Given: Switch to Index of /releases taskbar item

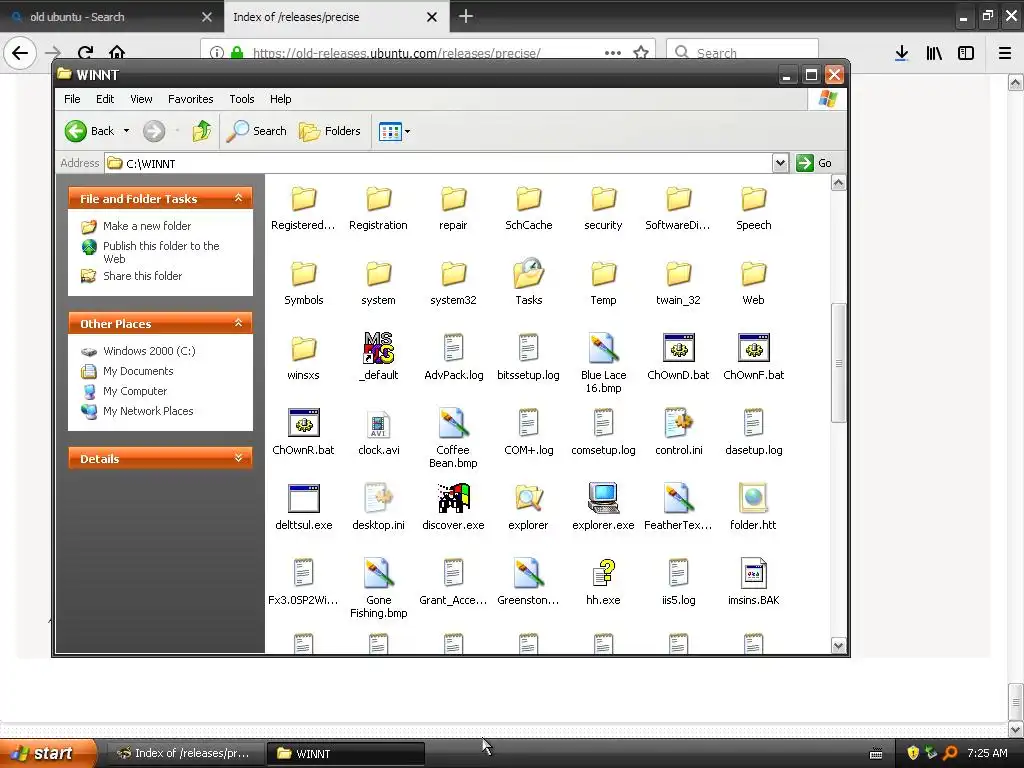Looking at the screenshot, I should (x=185, y=754).
